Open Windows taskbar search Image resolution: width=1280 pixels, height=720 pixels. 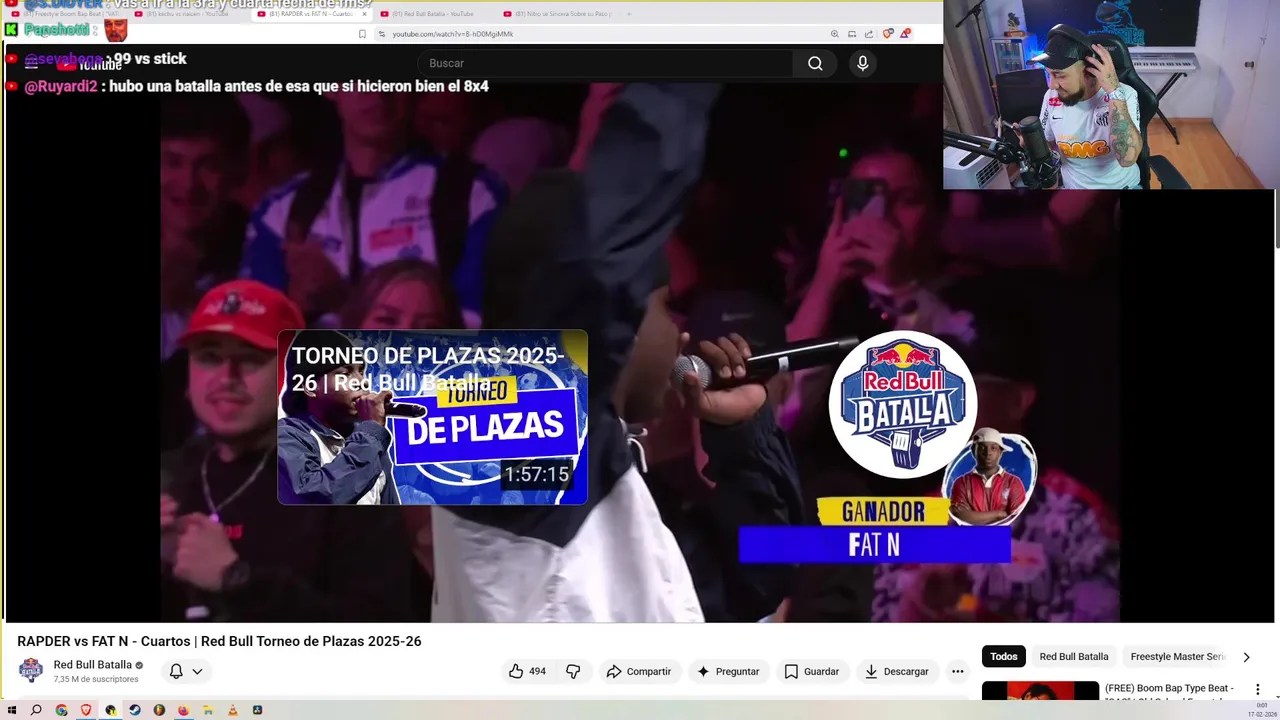click(36, 710)
